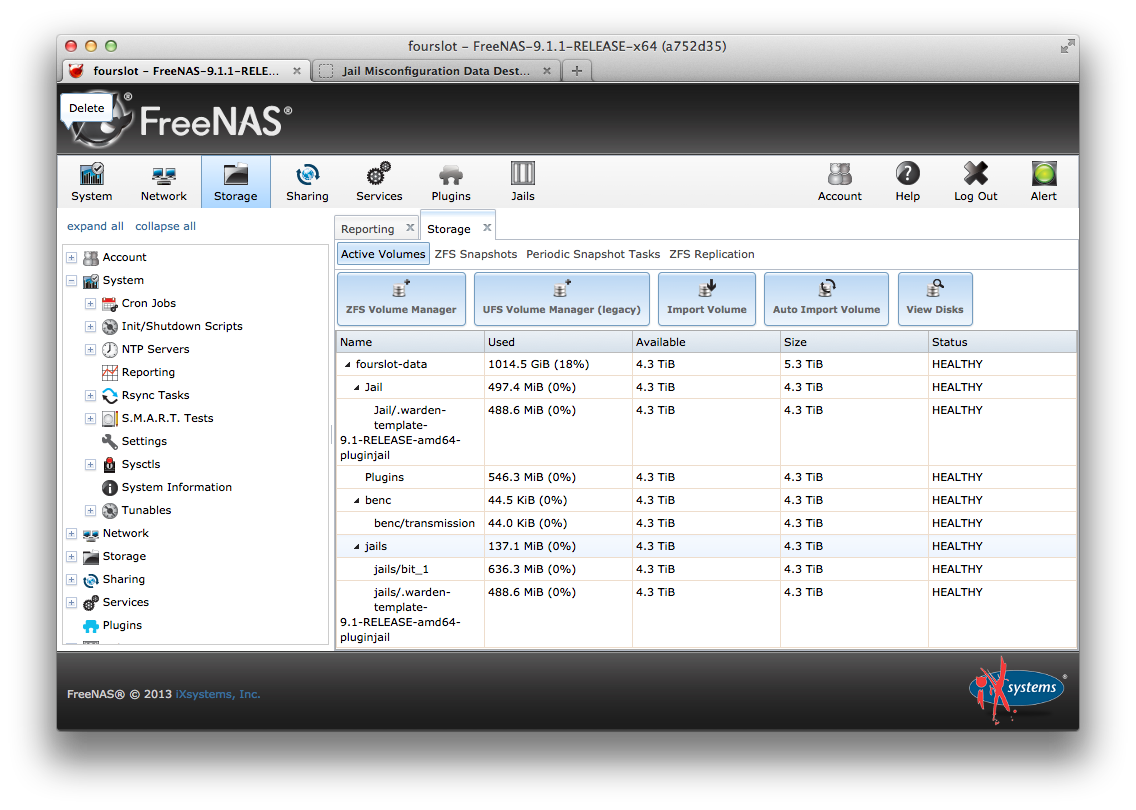
Task: Expand the NTP Servers tree node
Action: tap(91, 349)
